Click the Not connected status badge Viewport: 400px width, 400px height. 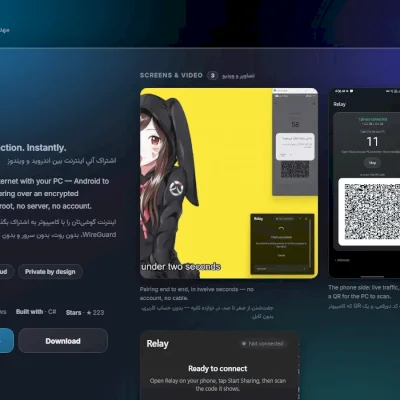[263, 343]
